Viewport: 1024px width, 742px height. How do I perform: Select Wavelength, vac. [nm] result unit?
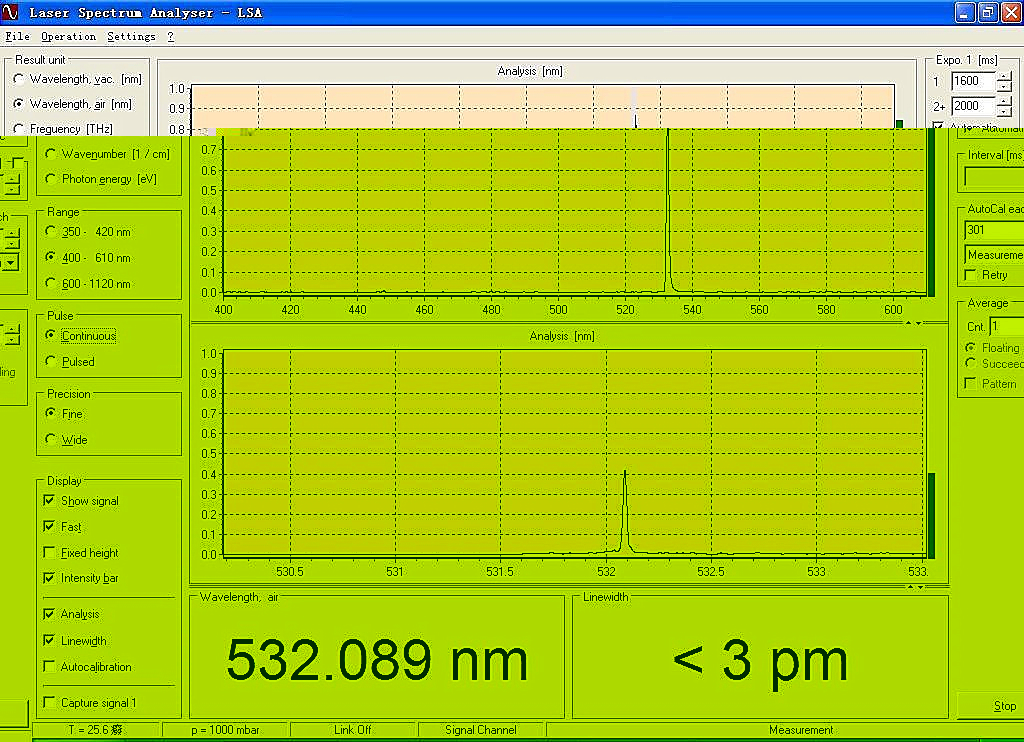pyautogui.click(x=19, y=79)
